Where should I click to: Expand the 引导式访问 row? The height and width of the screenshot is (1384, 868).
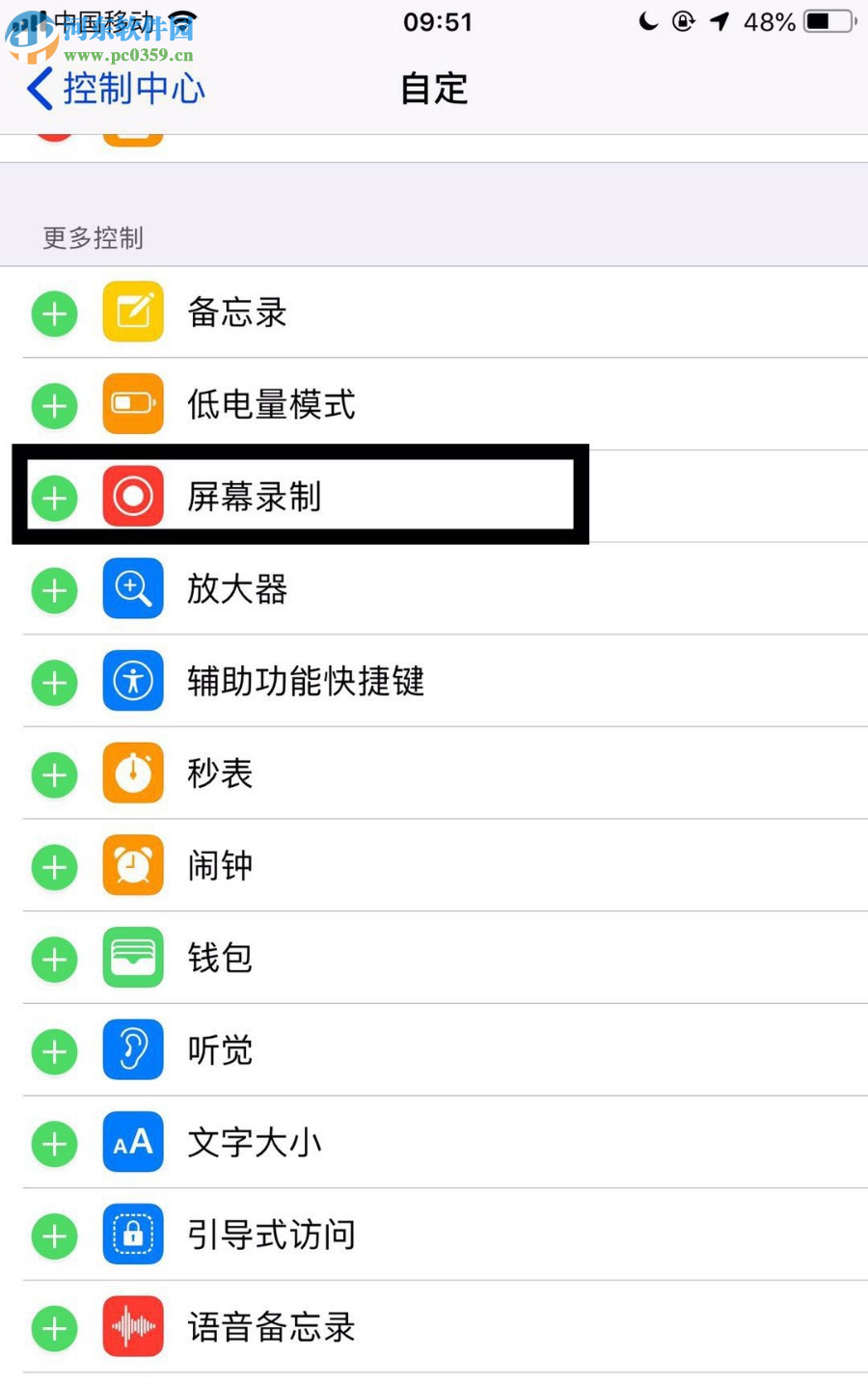270,1235
